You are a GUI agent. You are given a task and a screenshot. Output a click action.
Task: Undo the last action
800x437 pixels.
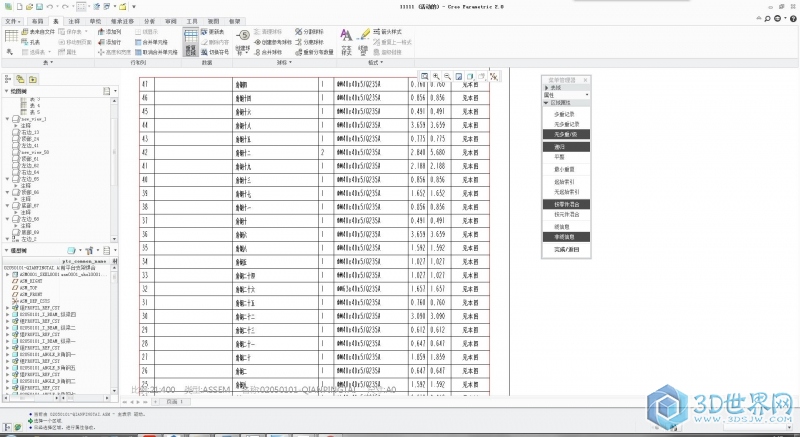click(49, 7)
